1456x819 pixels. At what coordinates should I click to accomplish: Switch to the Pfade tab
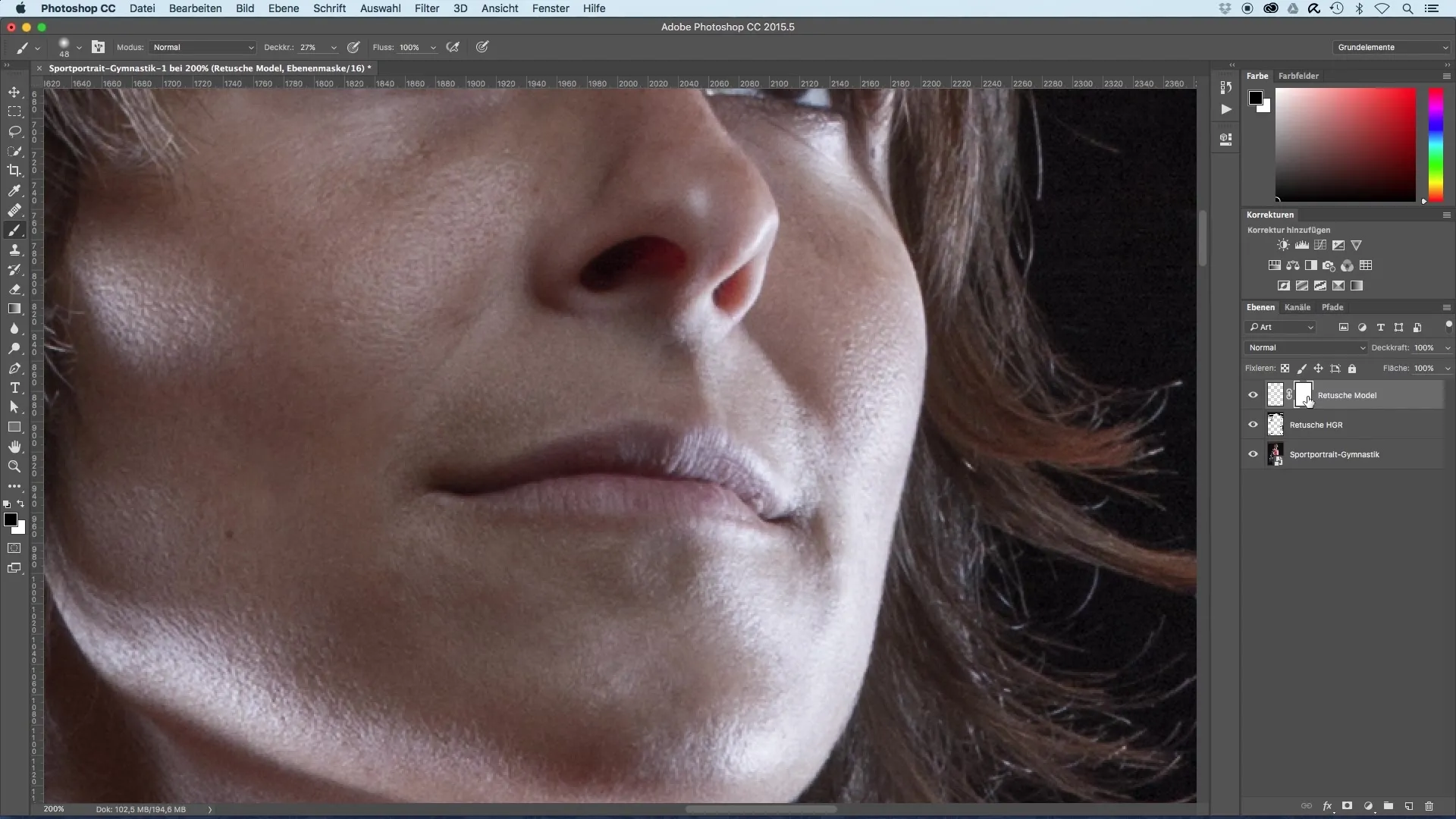coord(1332,307)
